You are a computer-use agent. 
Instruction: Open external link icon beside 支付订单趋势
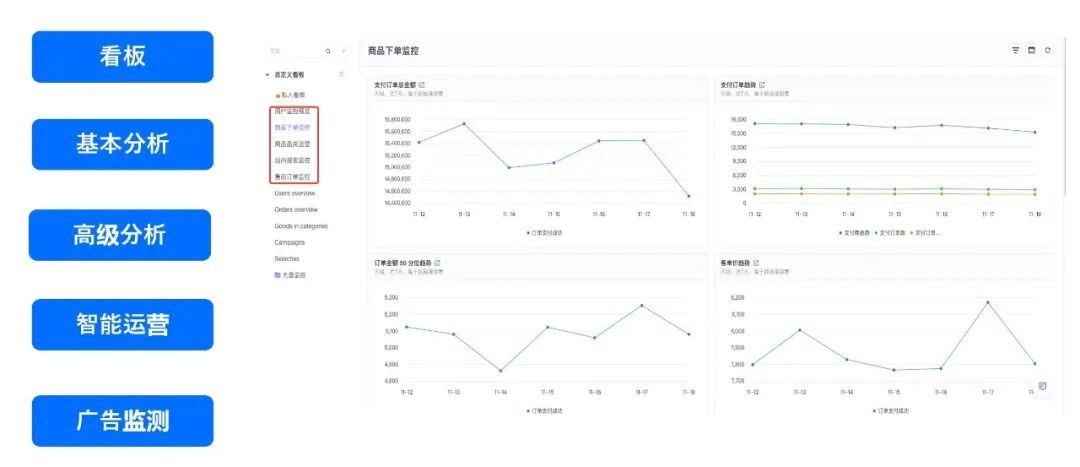(x=762, y=85)
